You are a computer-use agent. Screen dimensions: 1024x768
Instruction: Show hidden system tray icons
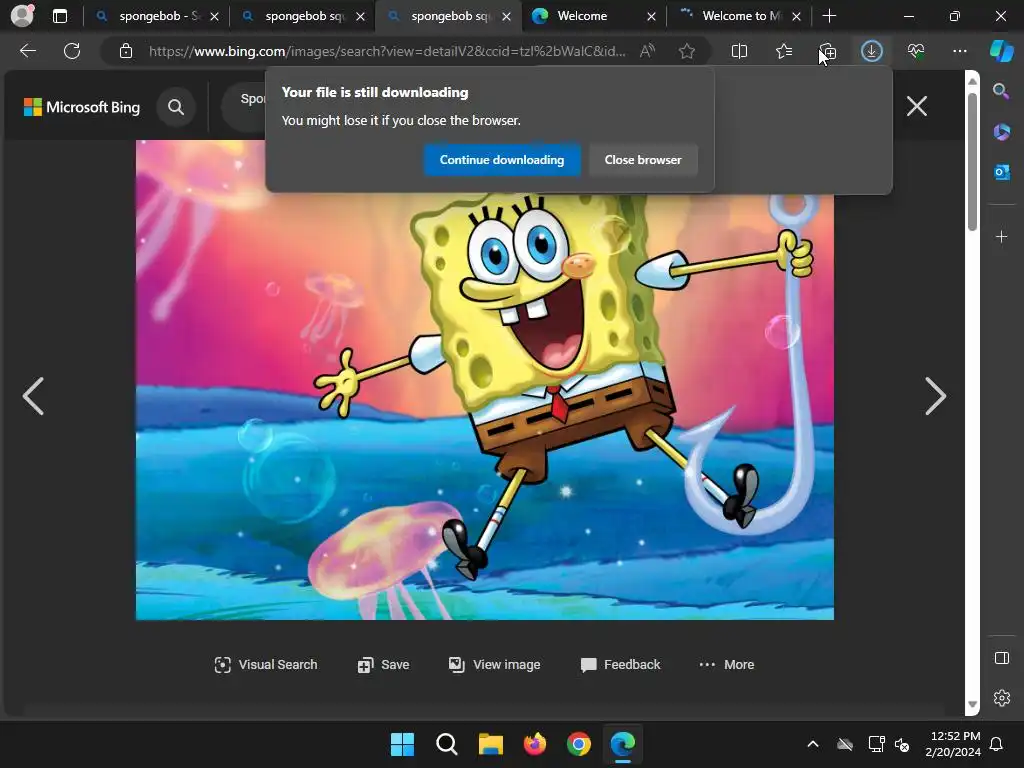[813, 744]
